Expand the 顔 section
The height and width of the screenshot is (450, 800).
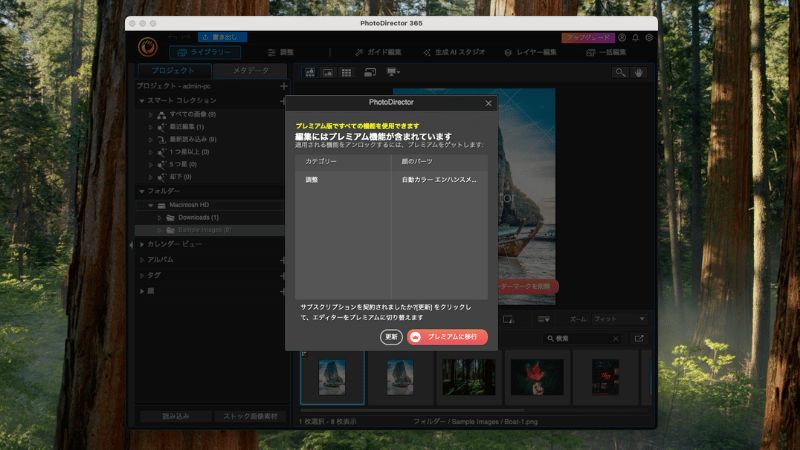click(142, 291)
